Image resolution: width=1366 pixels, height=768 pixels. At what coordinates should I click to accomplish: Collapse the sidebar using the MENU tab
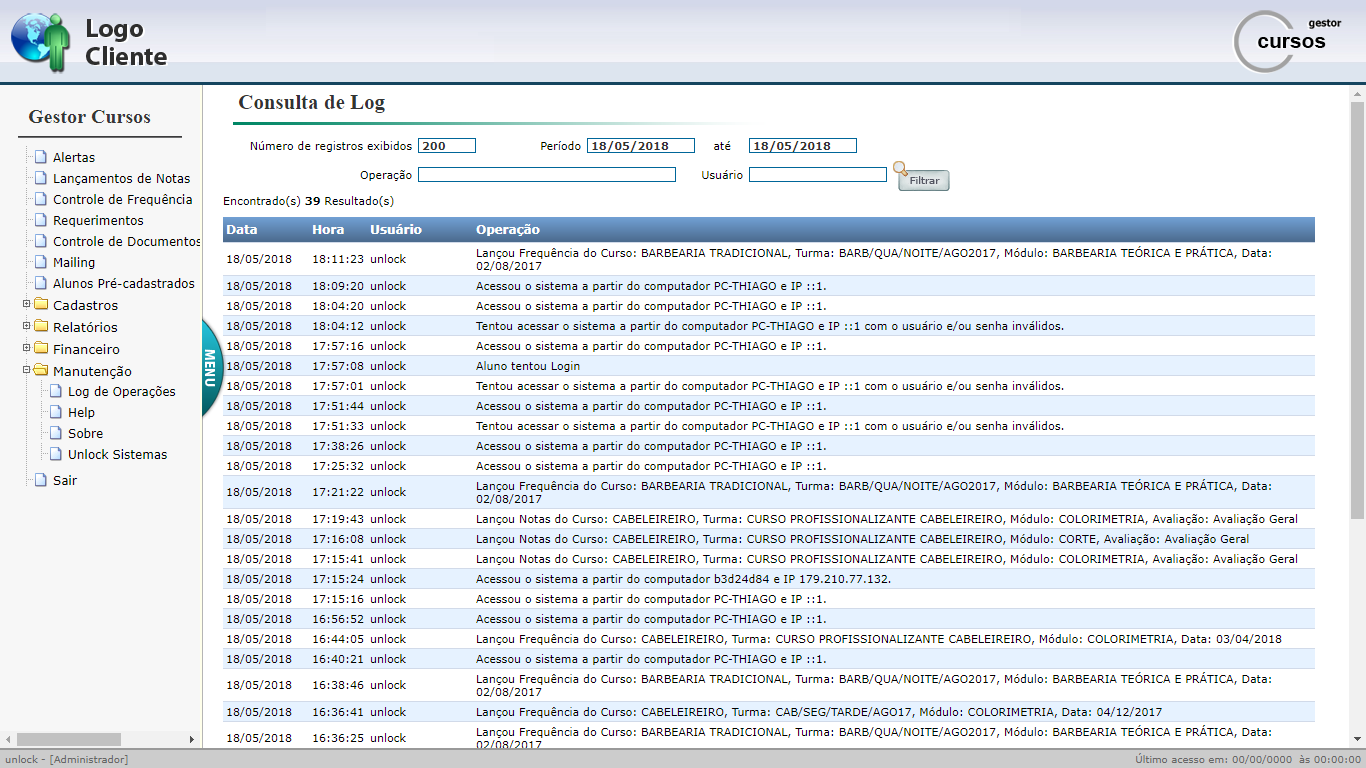[x=211, y=368]
